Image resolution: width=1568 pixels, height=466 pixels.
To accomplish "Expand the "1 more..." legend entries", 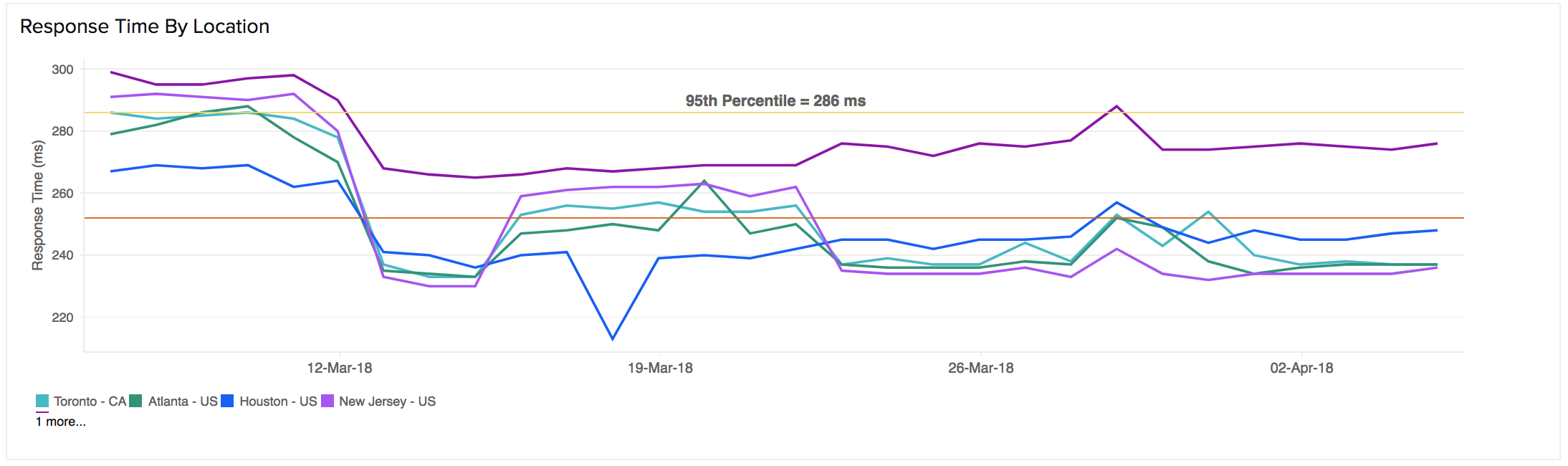I will click(61, 422).
